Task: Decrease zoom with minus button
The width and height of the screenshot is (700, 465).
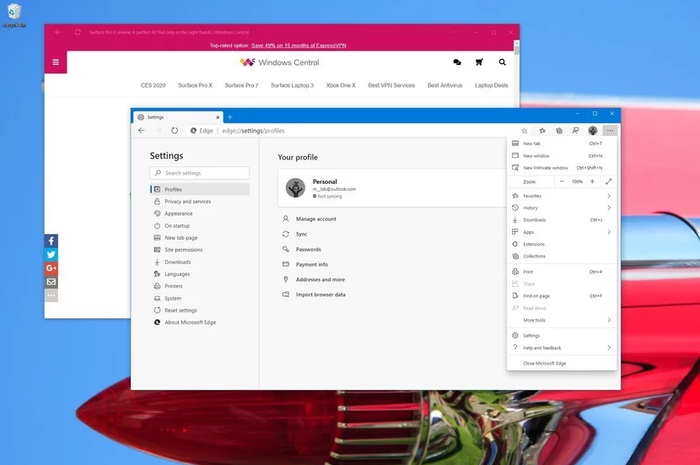Action: 562,182
